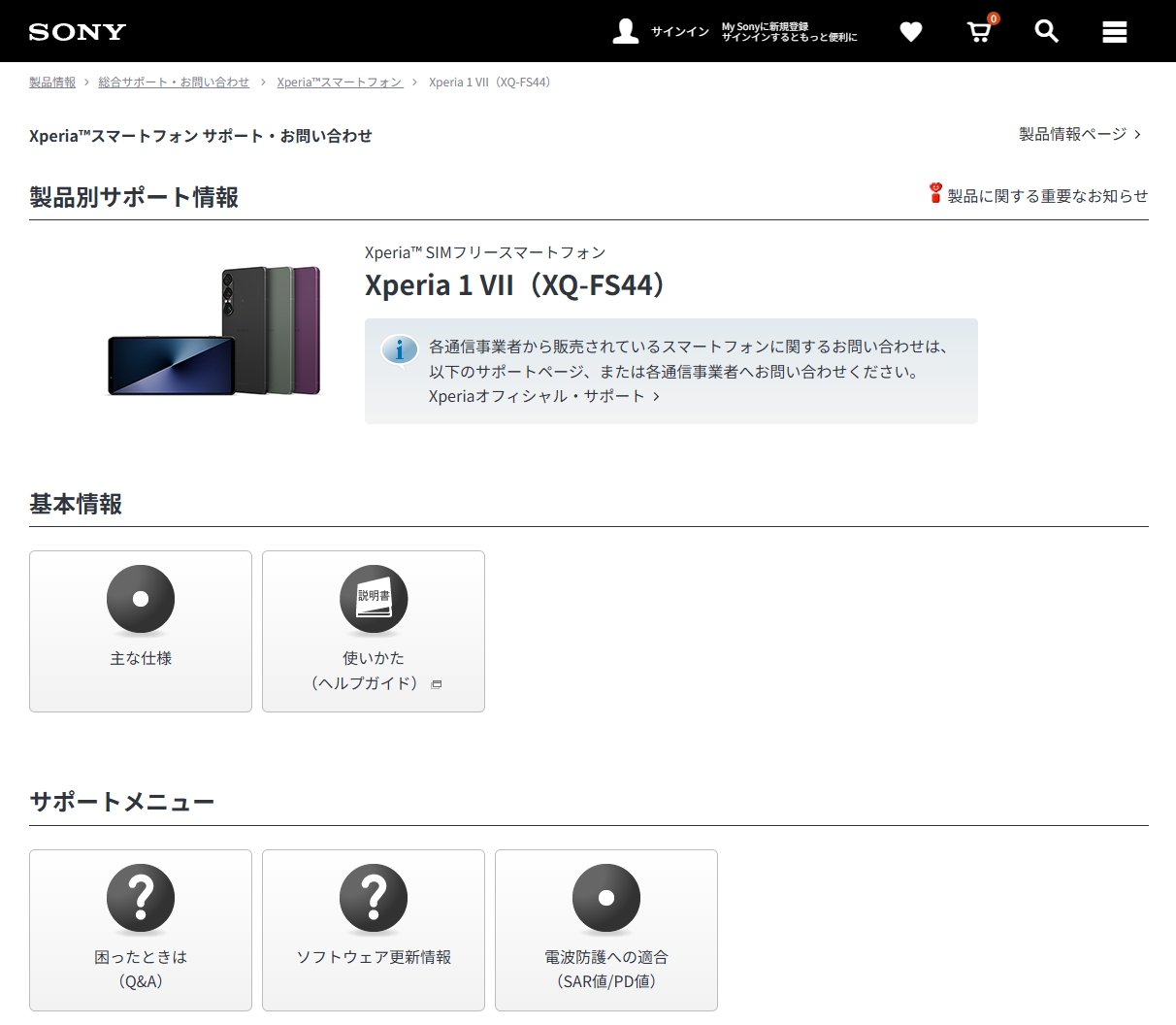Viewport: 1176px width, 1025px height.
Task: Click the red important notice icon
Action: 935,193
